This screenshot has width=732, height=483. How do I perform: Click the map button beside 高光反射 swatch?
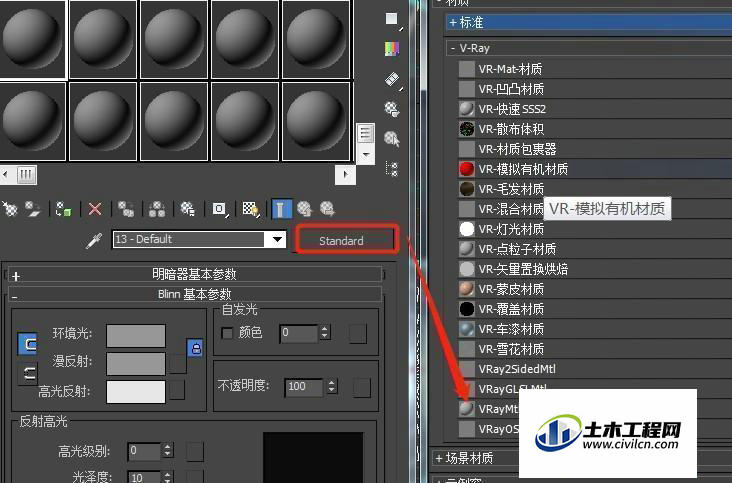click(x=177, y=391)
